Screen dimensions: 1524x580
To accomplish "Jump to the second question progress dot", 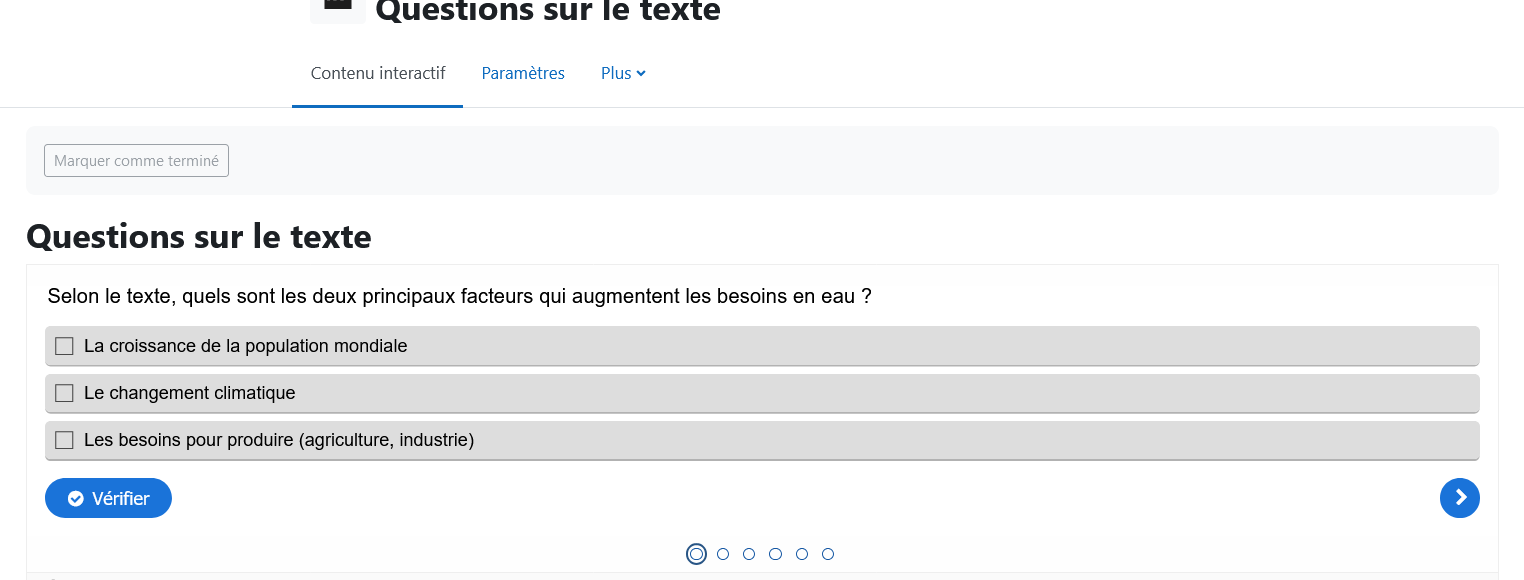I will click(723, 554).
